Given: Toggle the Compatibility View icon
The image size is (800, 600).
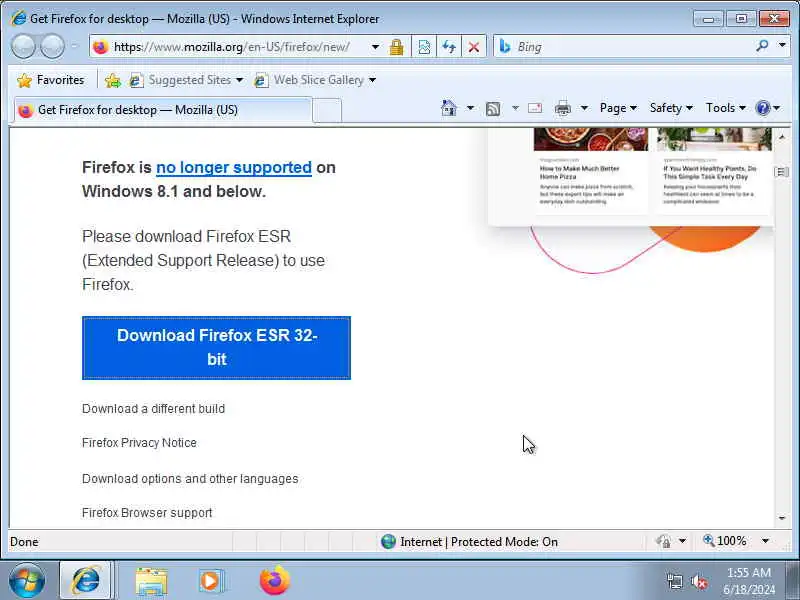Looking at the screenshot, I should click(x=424, y=47).
